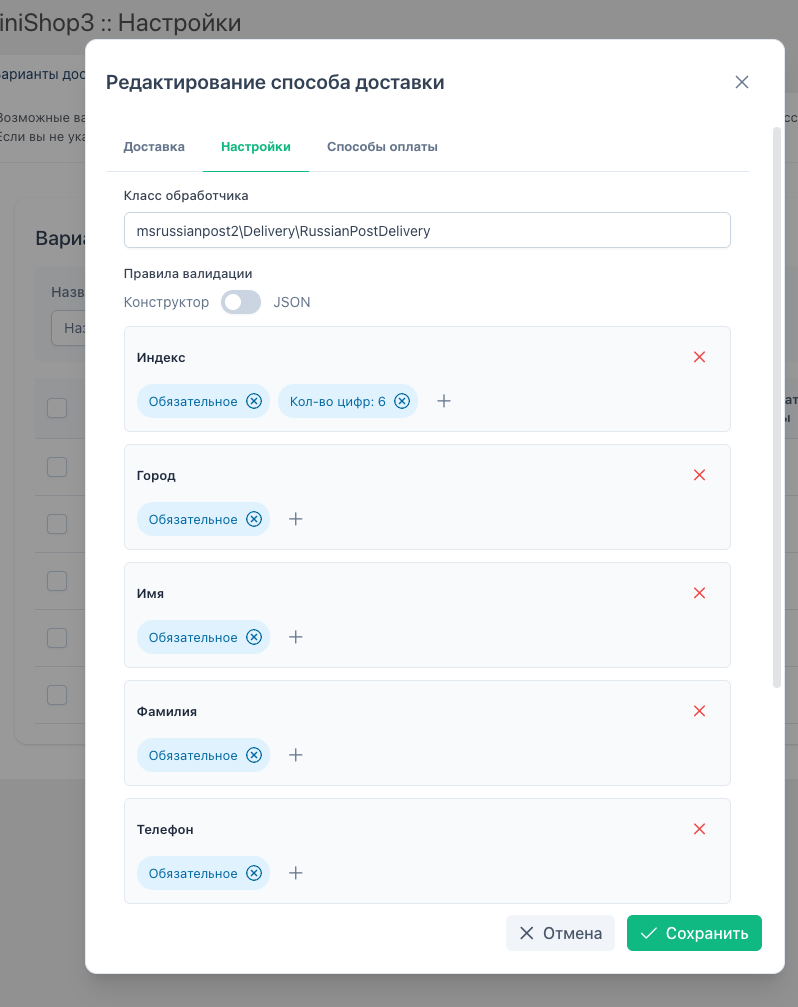This screenshot has height=1007, width=798.
Task: Delete the Индекс validation rule block
Action: tap(699, 357)
